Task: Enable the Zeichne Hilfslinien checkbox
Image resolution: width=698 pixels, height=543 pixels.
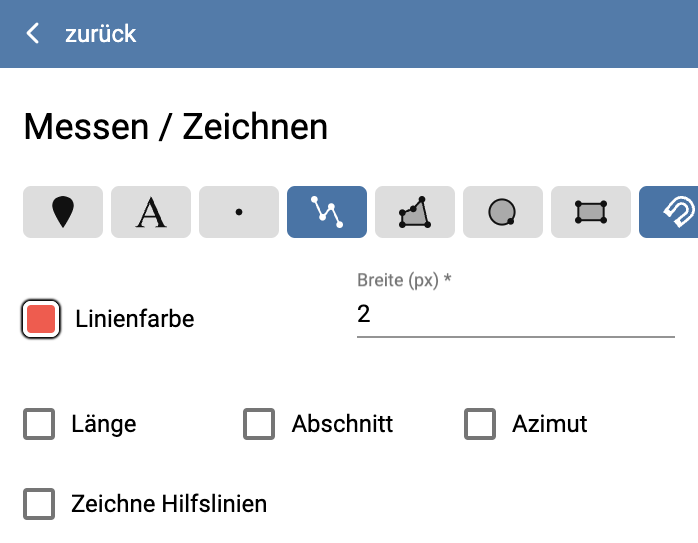Action: click(40, 503)
